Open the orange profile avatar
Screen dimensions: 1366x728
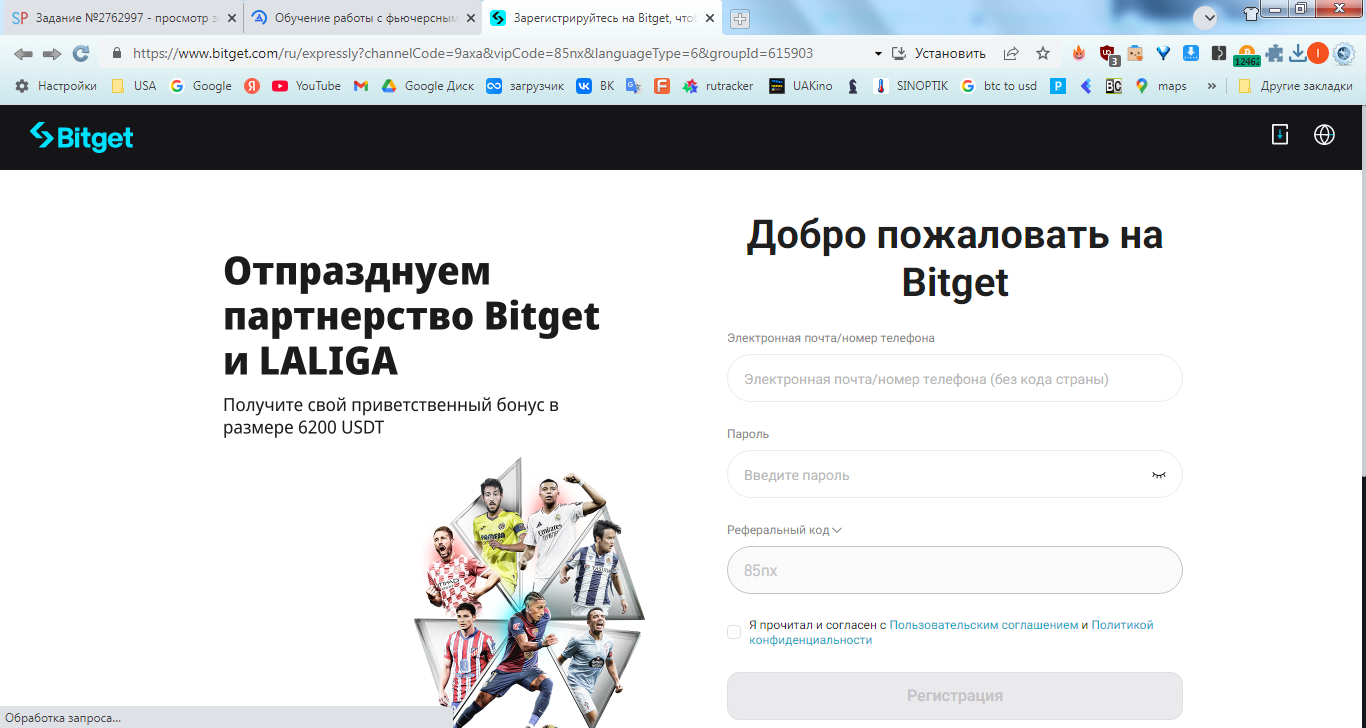[1318, 54]
